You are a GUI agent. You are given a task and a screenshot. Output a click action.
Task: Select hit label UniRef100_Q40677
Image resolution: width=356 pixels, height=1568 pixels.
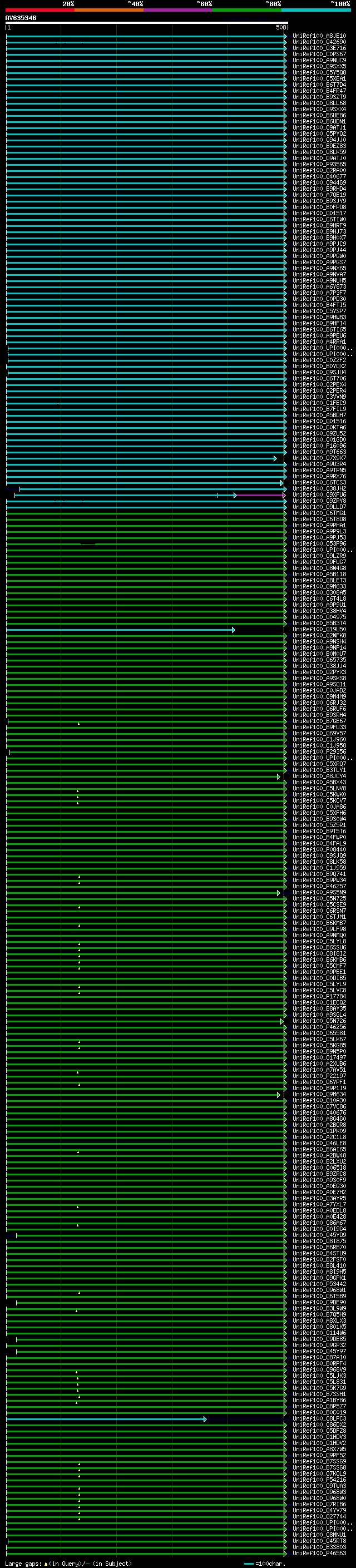(x=319, y=176)
